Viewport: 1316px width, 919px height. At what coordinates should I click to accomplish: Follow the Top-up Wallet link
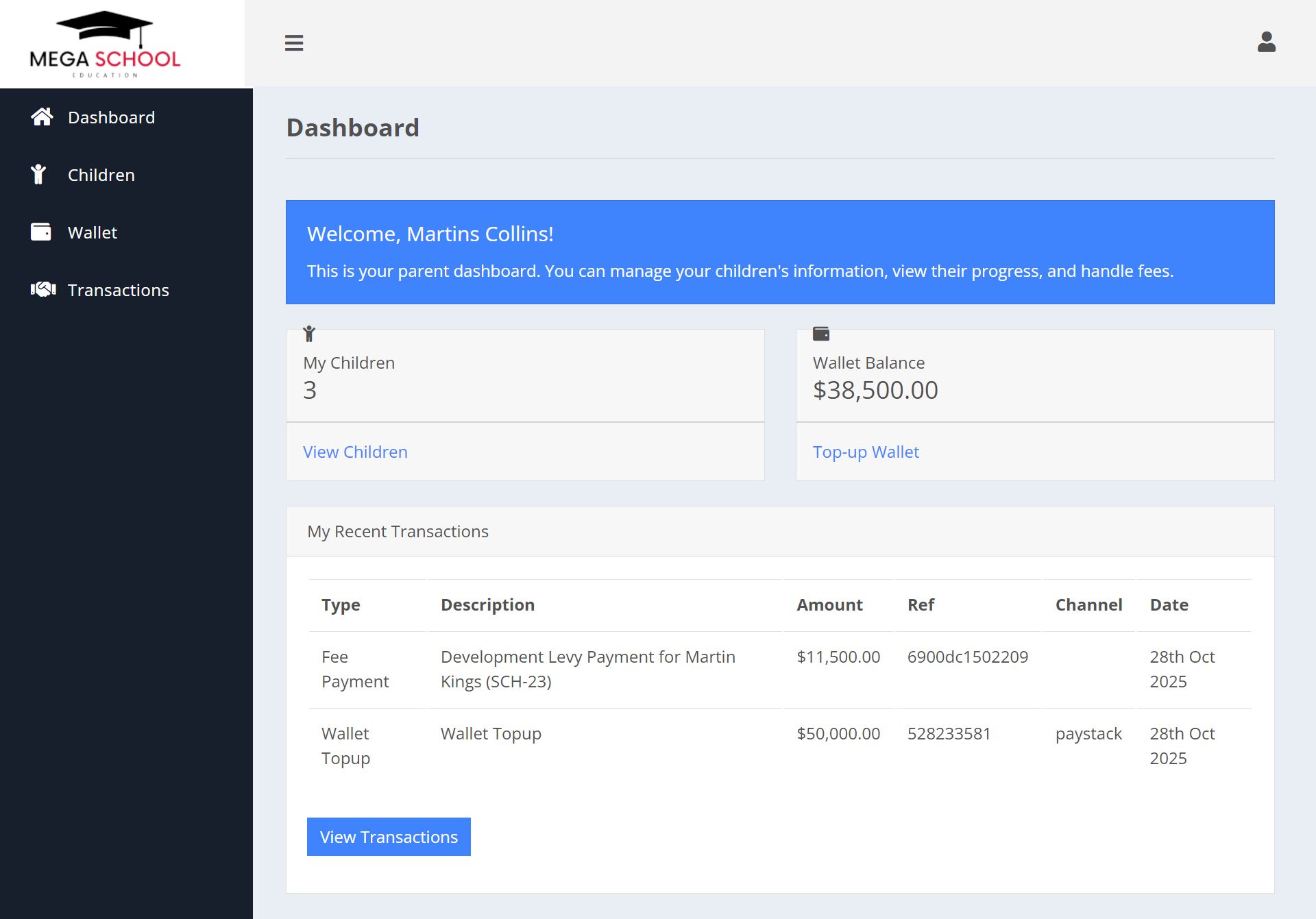coord(866,452)
